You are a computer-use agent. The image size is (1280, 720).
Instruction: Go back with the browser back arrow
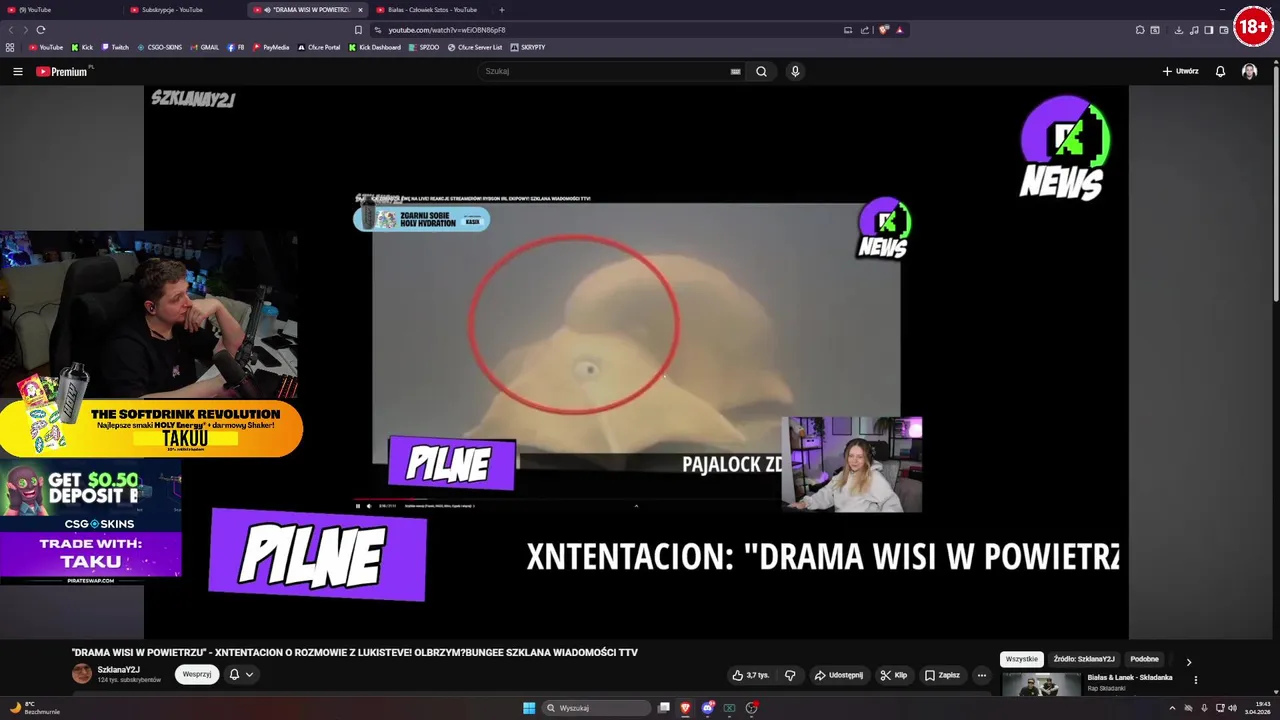click(11, 30)
